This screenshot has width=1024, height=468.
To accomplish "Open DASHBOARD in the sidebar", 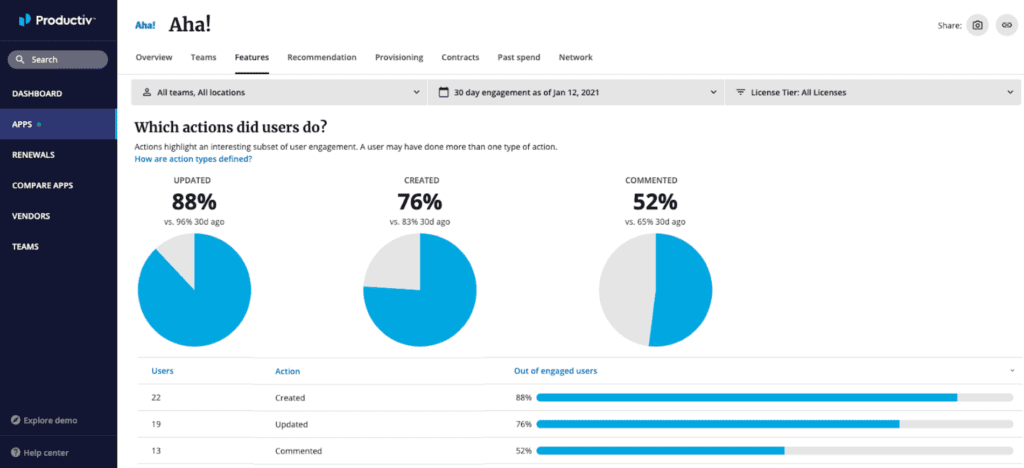I will 58,93.
